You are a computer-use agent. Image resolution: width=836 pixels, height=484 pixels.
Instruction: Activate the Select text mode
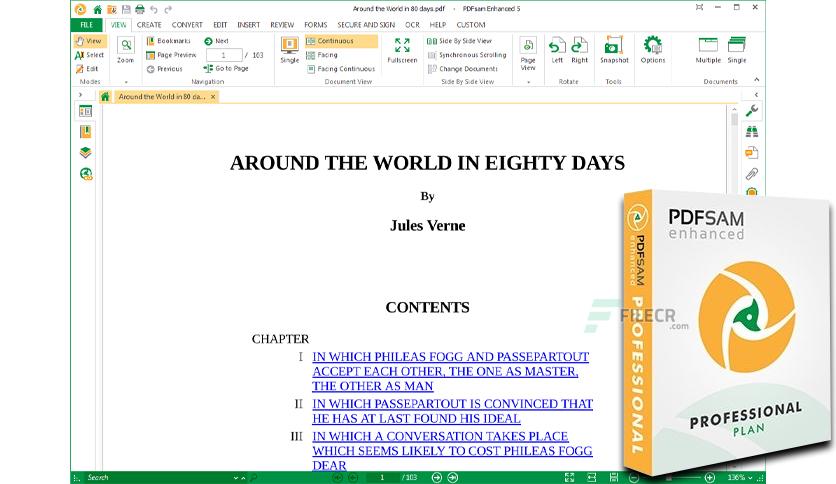pos(90,55)
